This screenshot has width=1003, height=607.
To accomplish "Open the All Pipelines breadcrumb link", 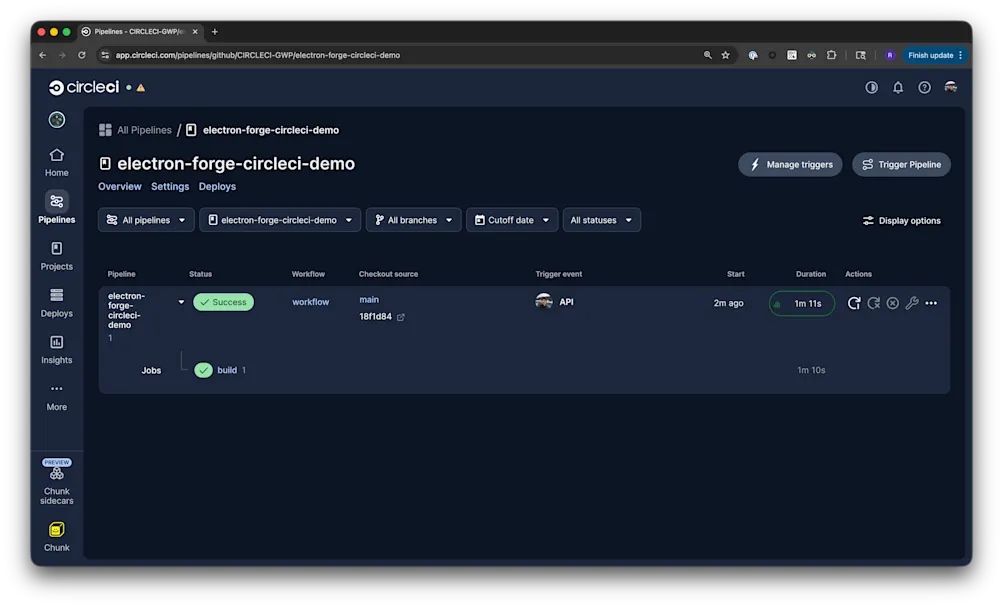I will click(144, 130).
